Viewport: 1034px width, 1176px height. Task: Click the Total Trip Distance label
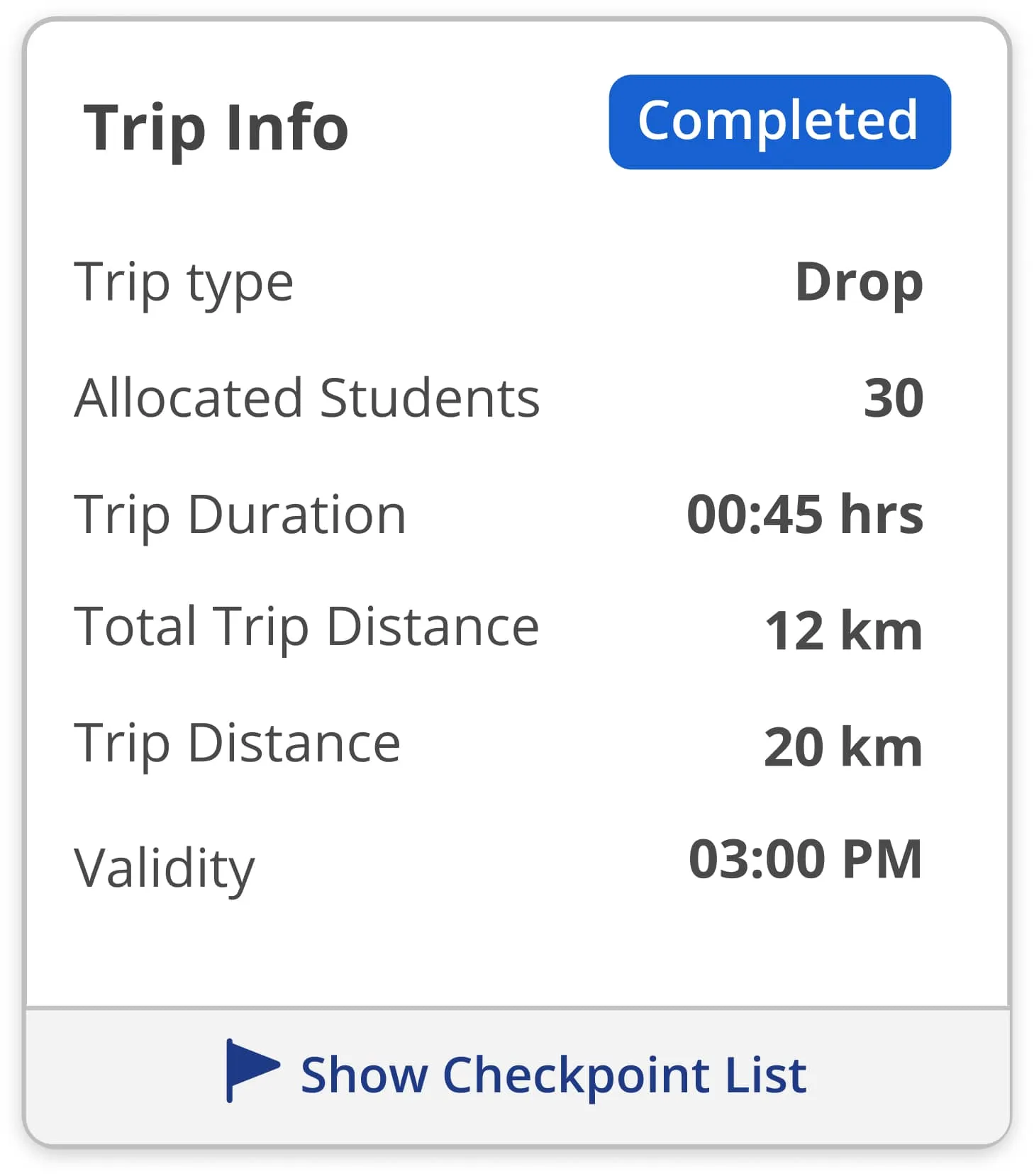point(306,627)
